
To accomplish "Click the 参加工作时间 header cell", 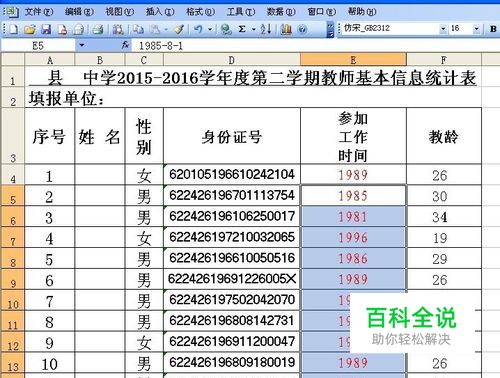I will pyautogui.click(x=353, y=136).
